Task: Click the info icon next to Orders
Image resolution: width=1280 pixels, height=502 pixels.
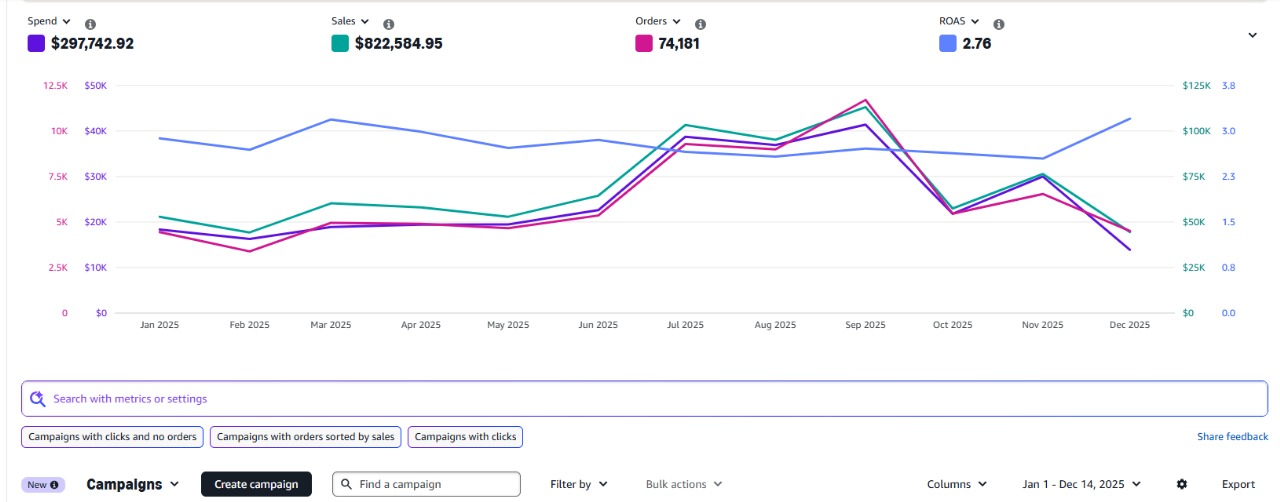Action: 700,24
